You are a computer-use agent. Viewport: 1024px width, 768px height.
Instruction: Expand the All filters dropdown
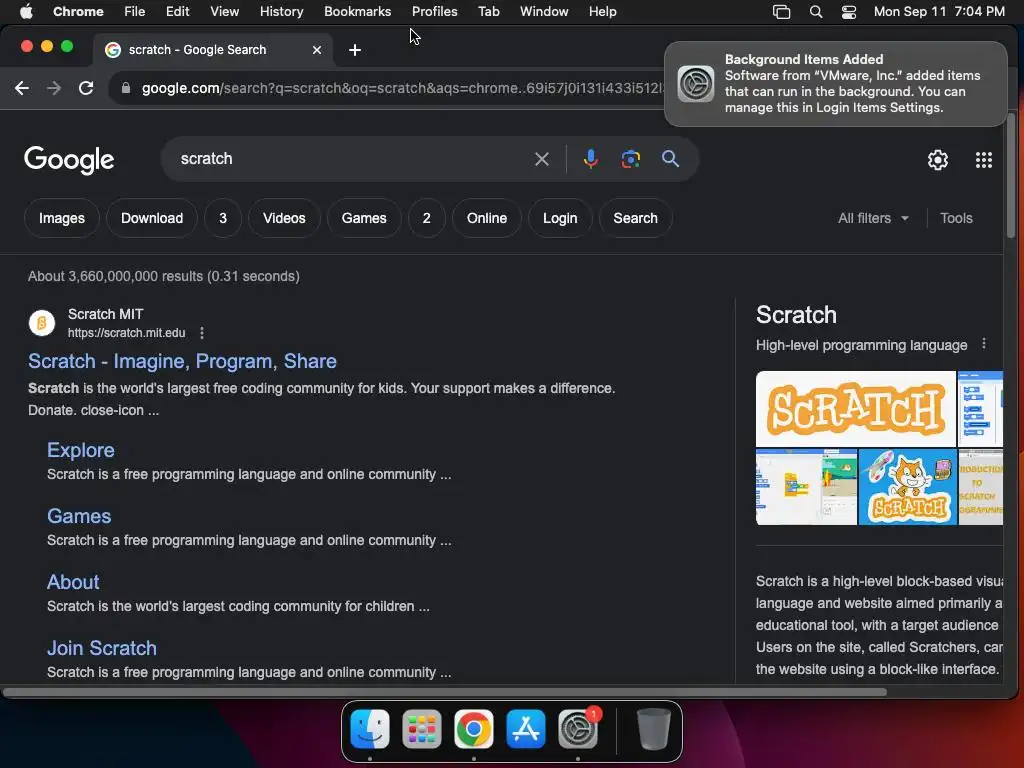873,218
